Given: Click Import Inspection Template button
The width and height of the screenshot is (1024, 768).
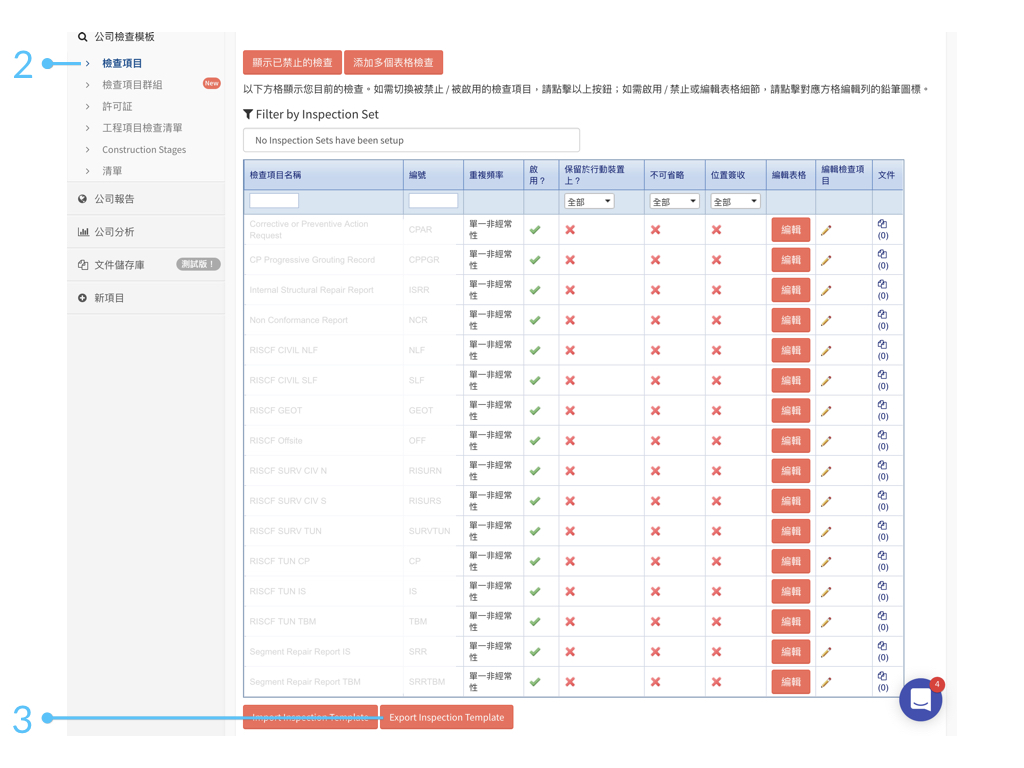Looking at the screenshot, I should coord(310,717).
